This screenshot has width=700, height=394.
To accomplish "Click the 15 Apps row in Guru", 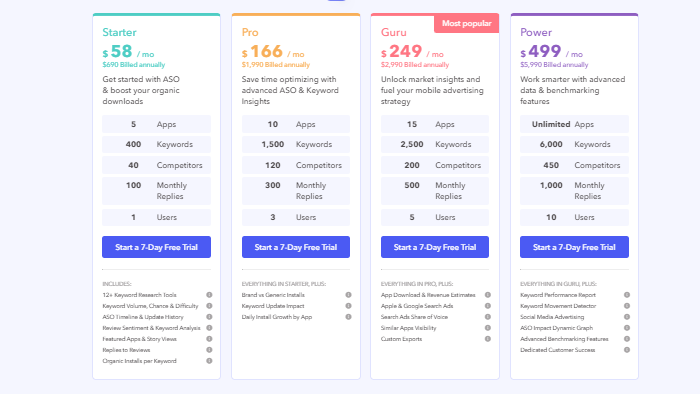I will (435, 124).
